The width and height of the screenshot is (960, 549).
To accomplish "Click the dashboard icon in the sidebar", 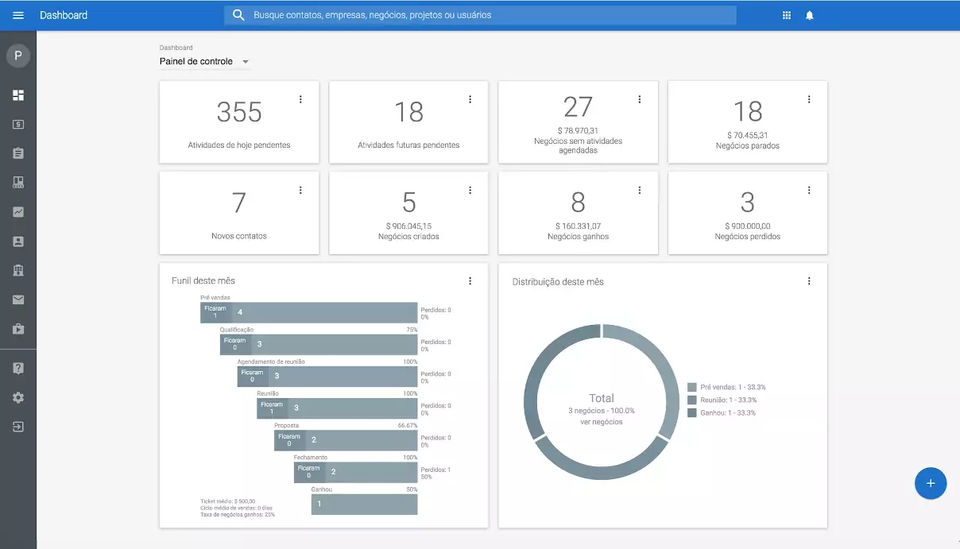I will [18, 95].
